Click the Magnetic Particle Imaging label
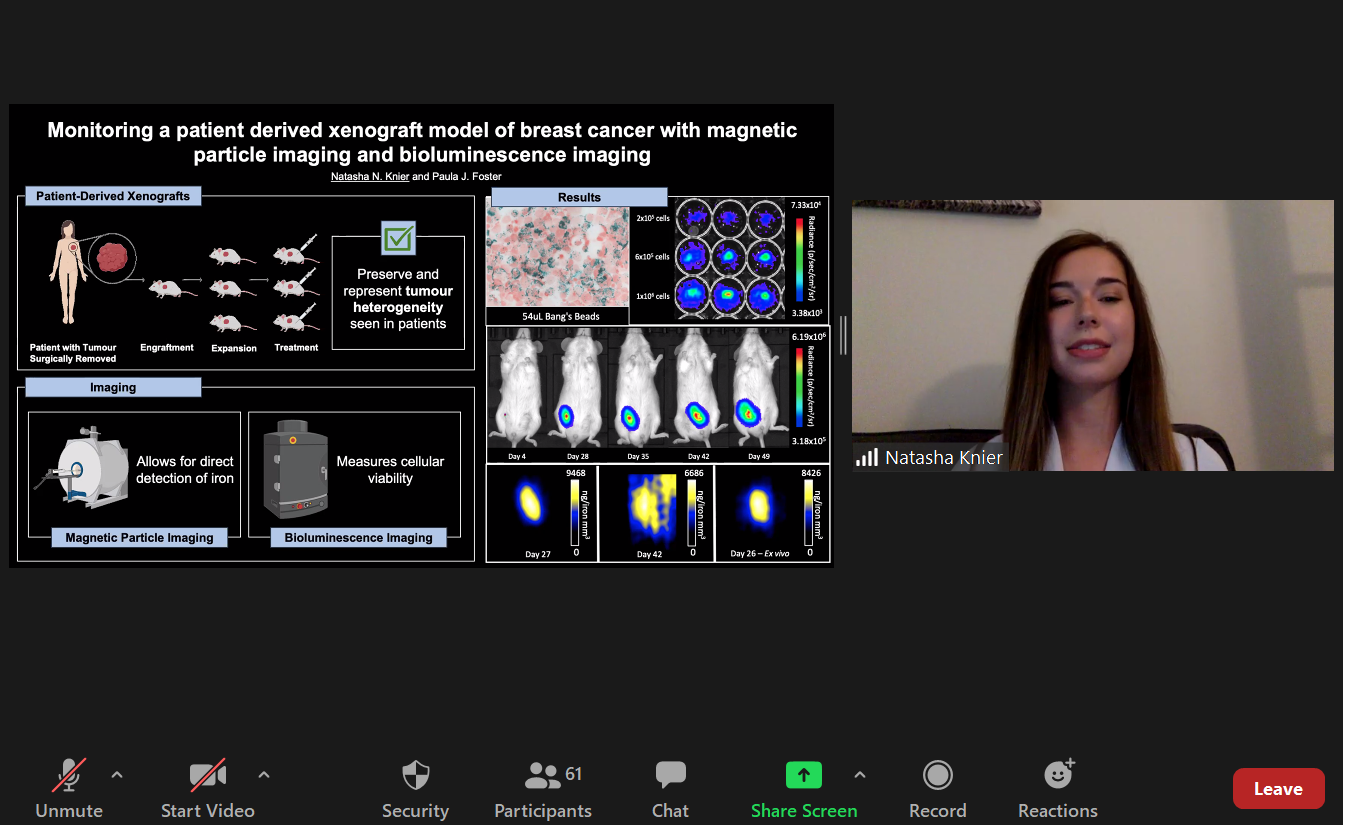Image resolution: width=1345 pixels, height=825 pixels. (x=139, y=538)
